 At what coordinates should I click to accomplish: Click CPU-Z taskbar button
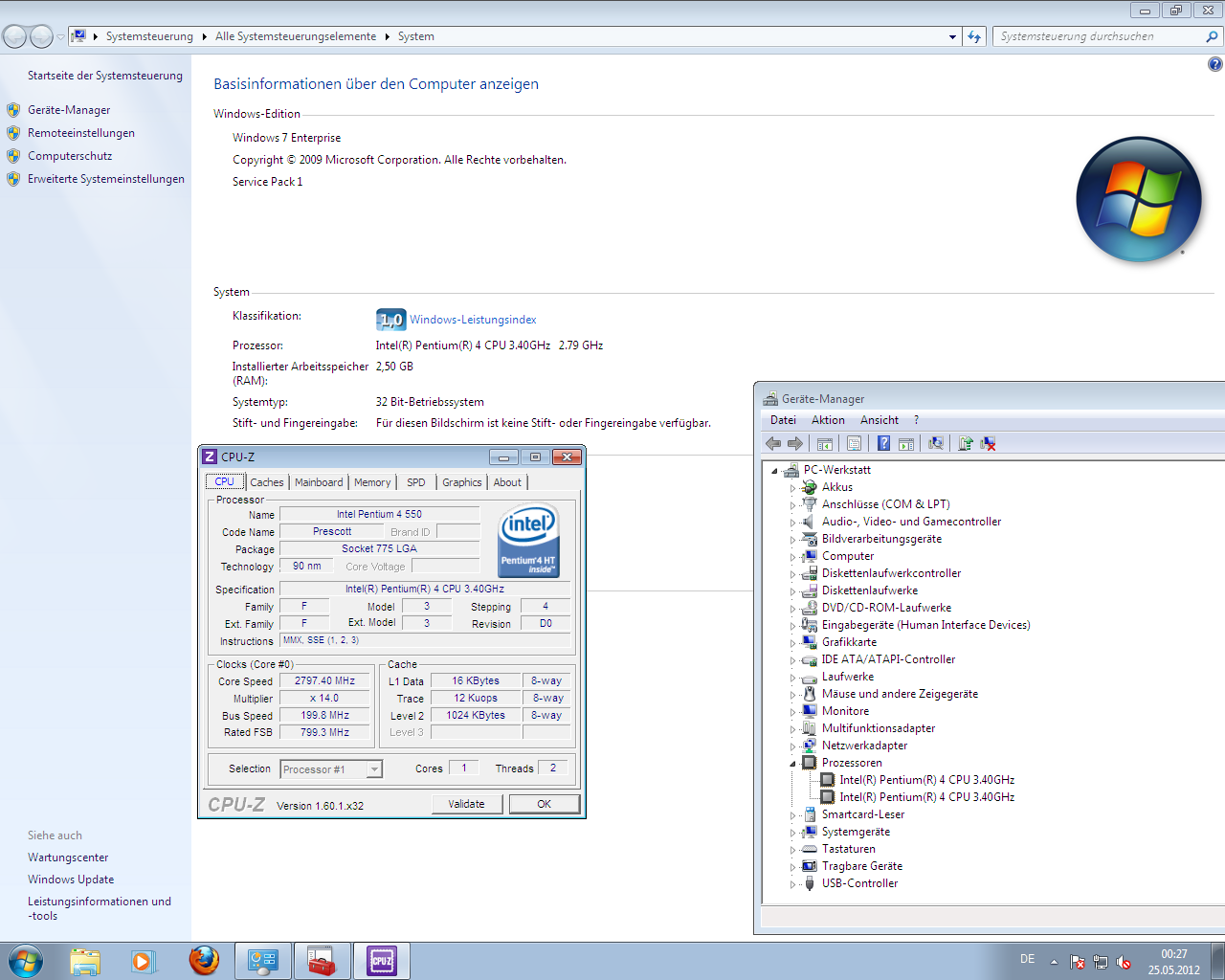382,961
